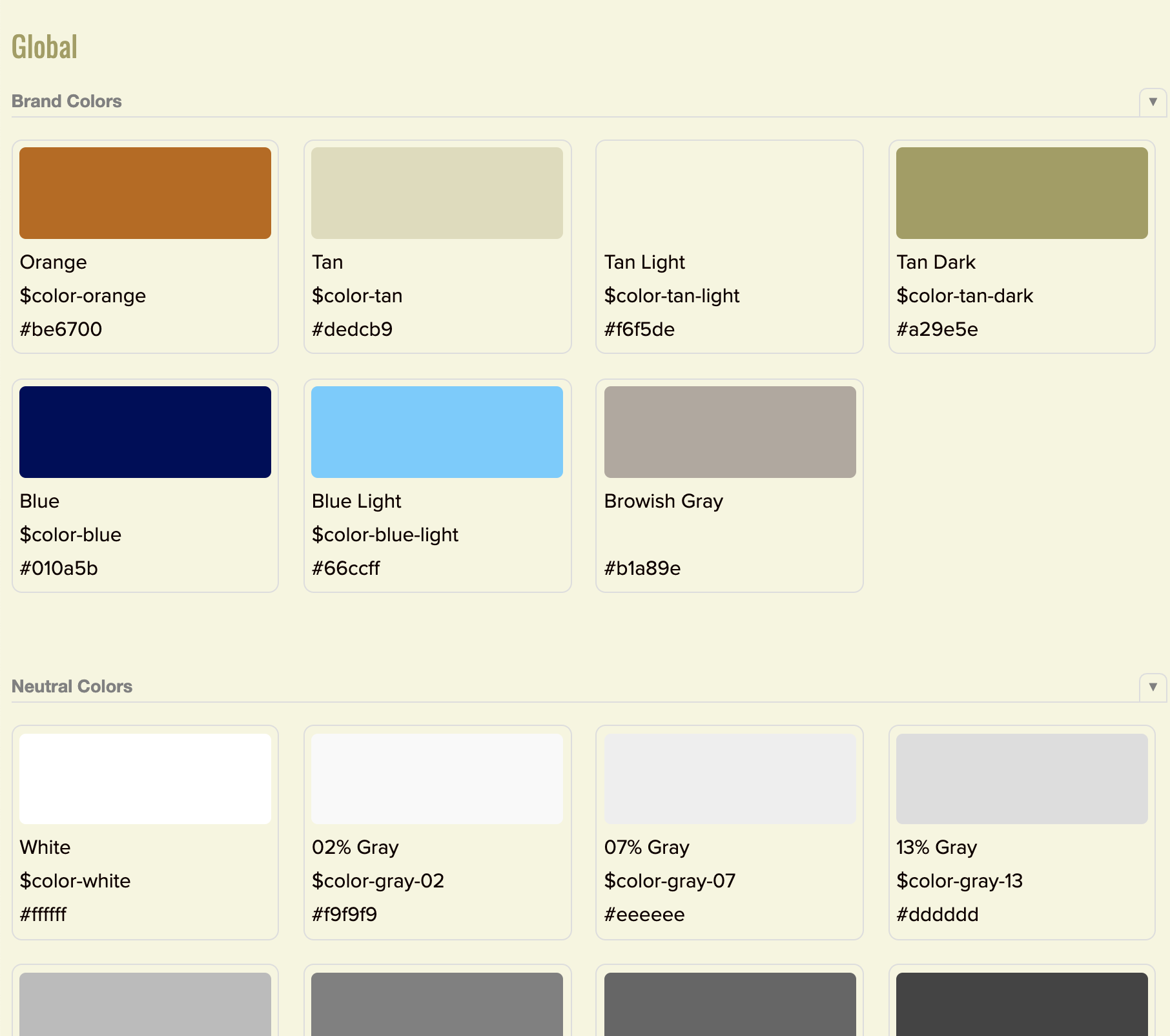Click the Tan Dark label
The image size is (1170, 1036).
pyautogui.click(x=936, y=262)
